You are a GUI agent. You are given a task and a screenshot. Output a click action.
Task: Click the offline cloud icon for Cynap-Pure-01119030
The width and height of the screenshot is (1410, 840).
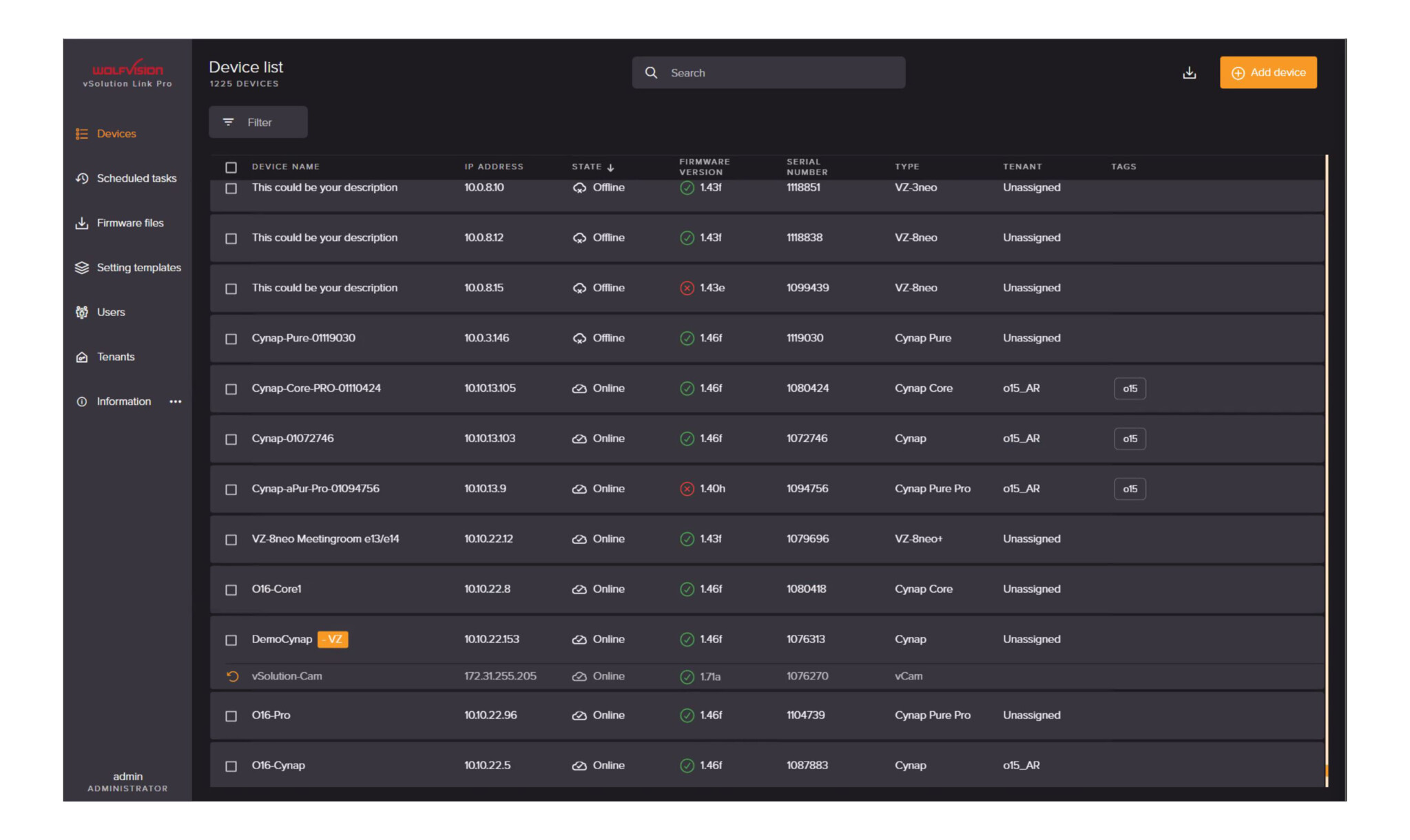coord(579,338)
